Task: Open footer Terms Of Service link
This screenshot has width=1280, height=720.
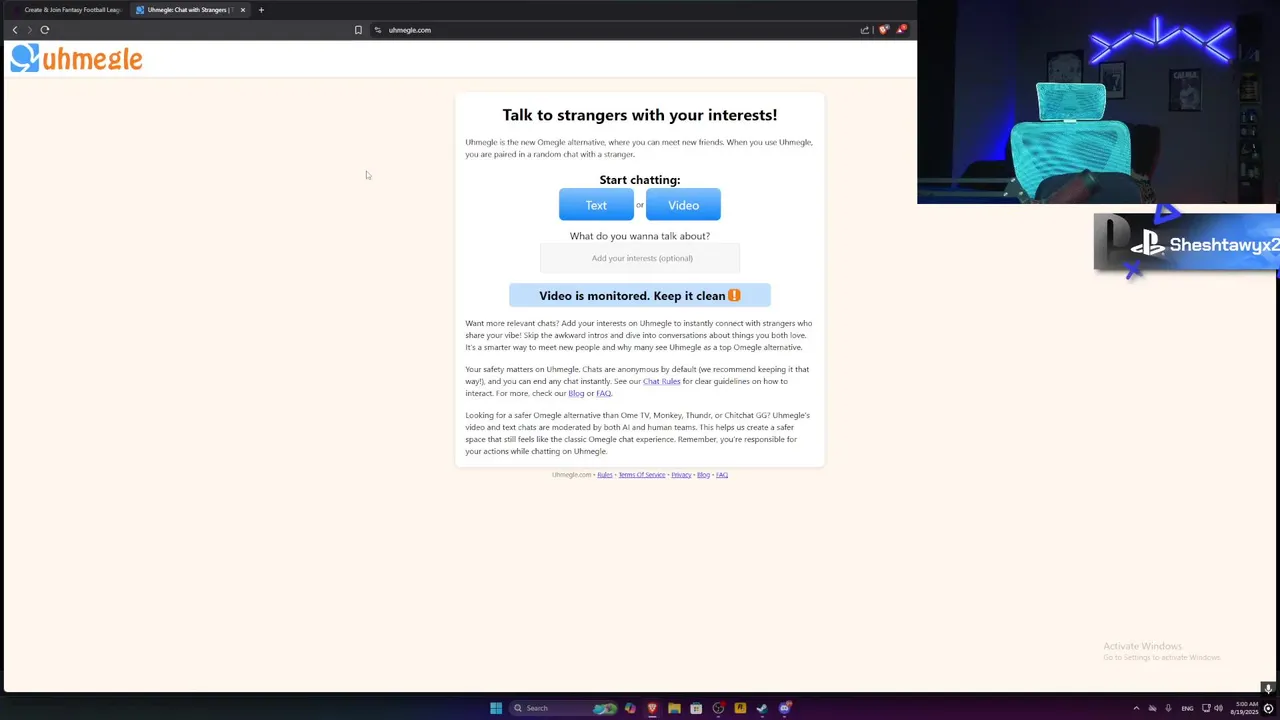Action: (x=642, y=475)
